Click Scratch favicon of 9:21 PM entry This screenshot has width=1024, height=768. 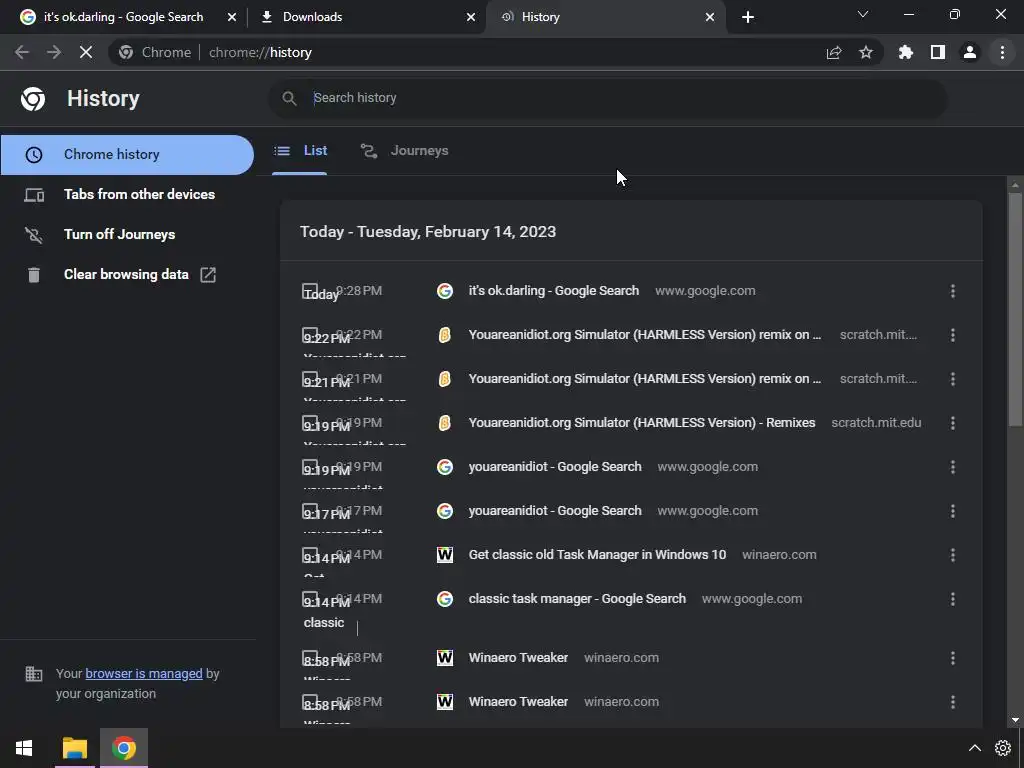click(445, 379)
